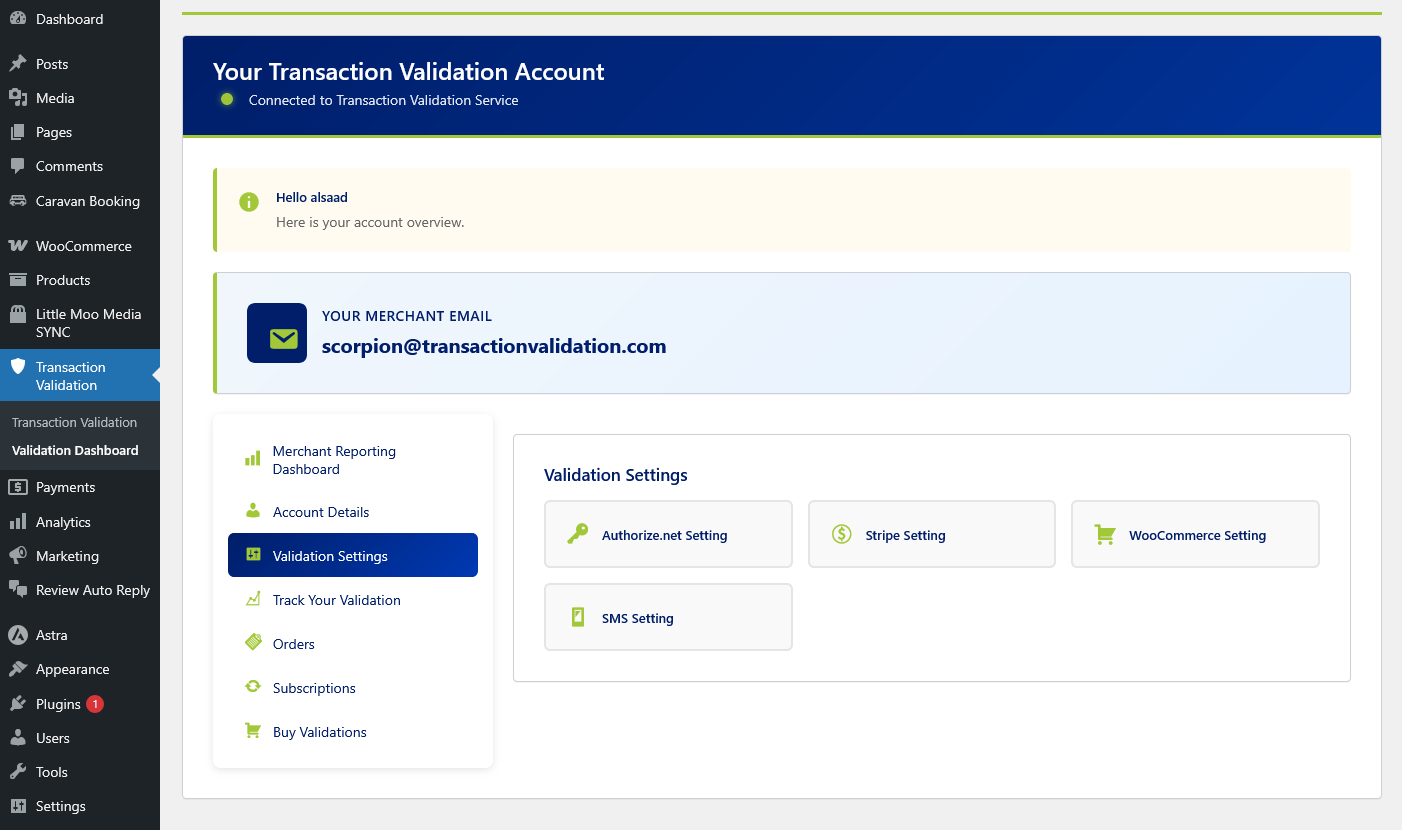The height and width of the screenshot is (830, 1402).
Task: Click the Media library icon
Action: click(x=18, y=98)
